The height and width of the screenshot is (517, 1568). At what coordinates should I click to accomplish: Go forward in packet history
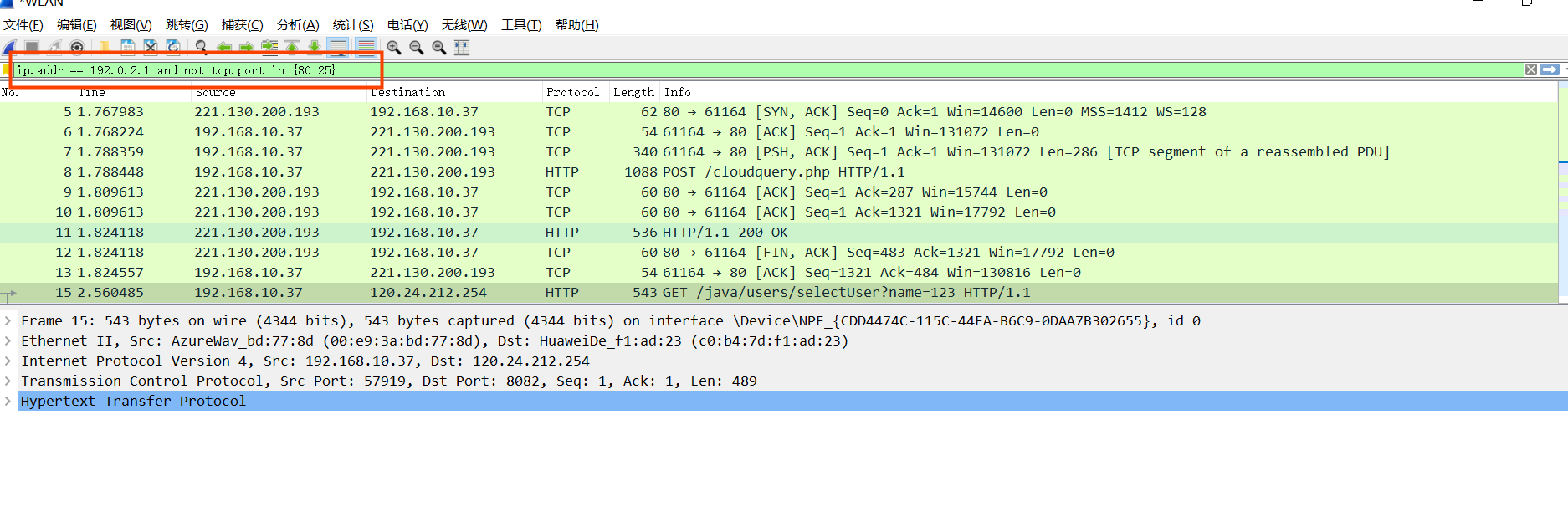[247, 47]
